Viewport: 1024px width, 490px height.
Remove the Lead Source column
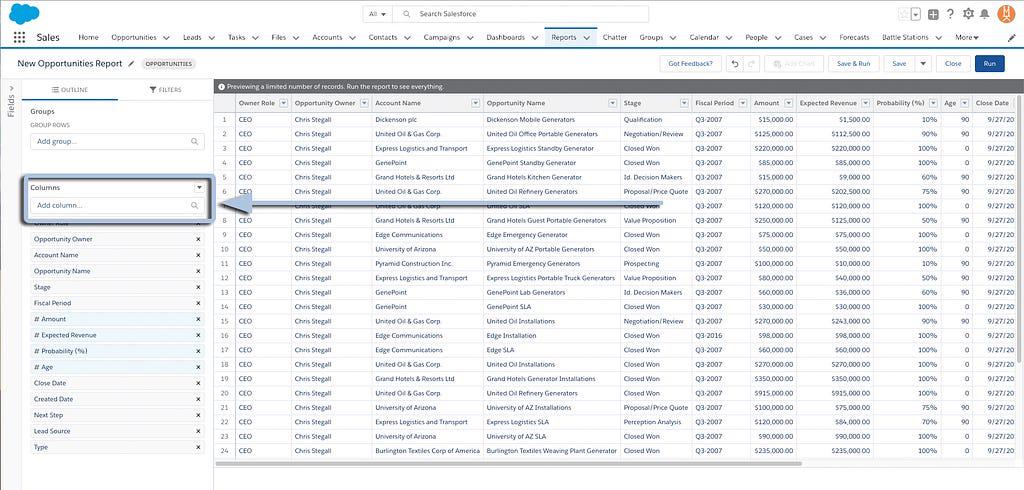pos(198,431)
